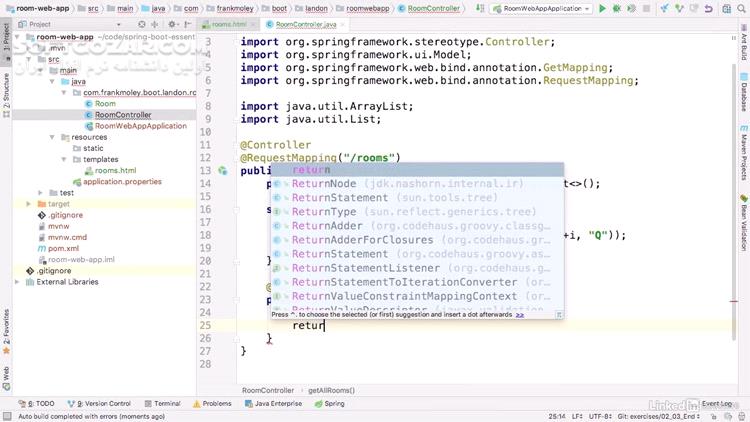This screenshot has width=750, height=422.
Task: Expand External Libraries node
Action: (18, 282)
